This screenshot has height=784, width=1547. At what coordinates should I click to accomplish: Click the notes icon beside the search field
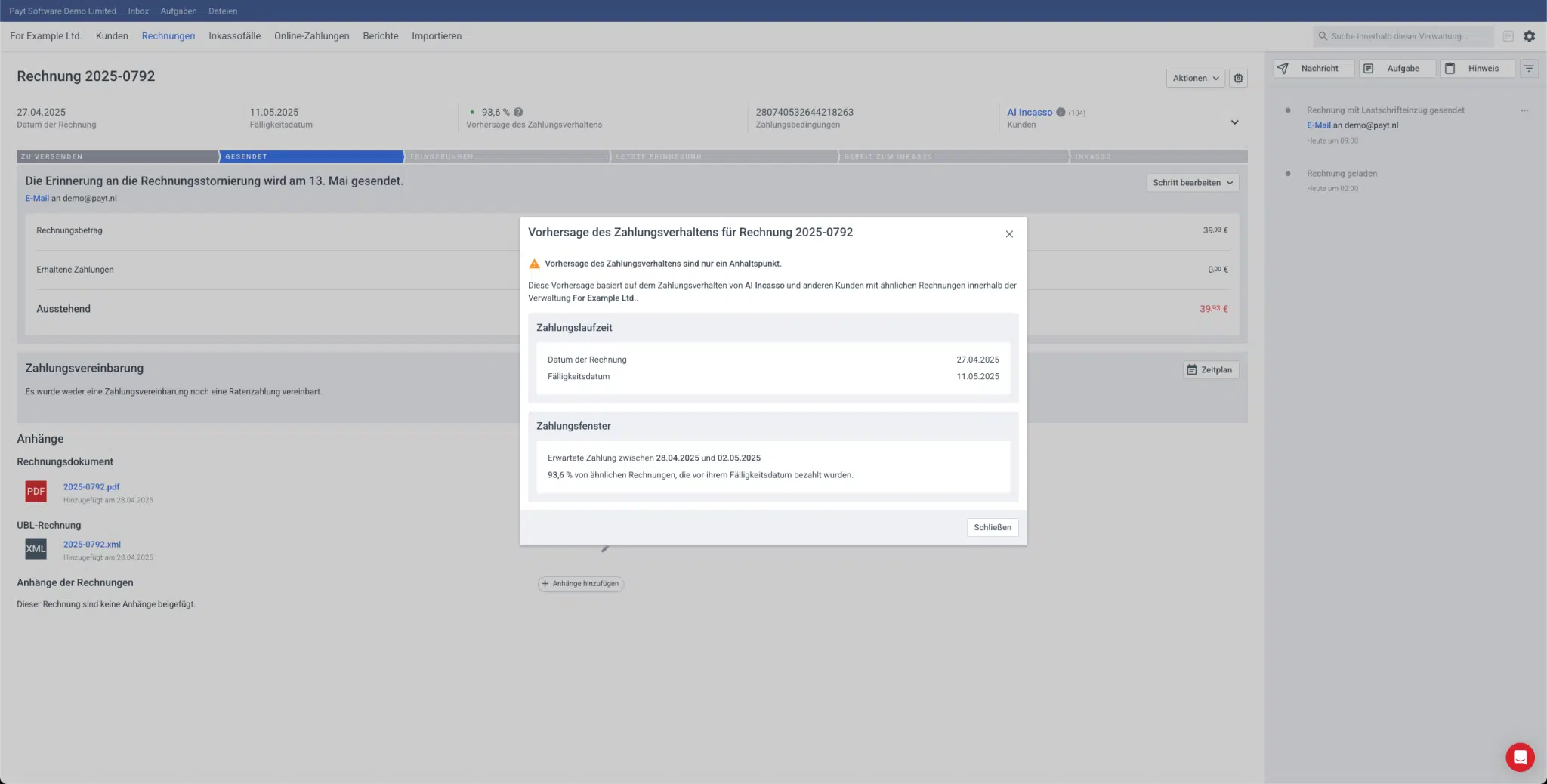tap(1508, 36)
